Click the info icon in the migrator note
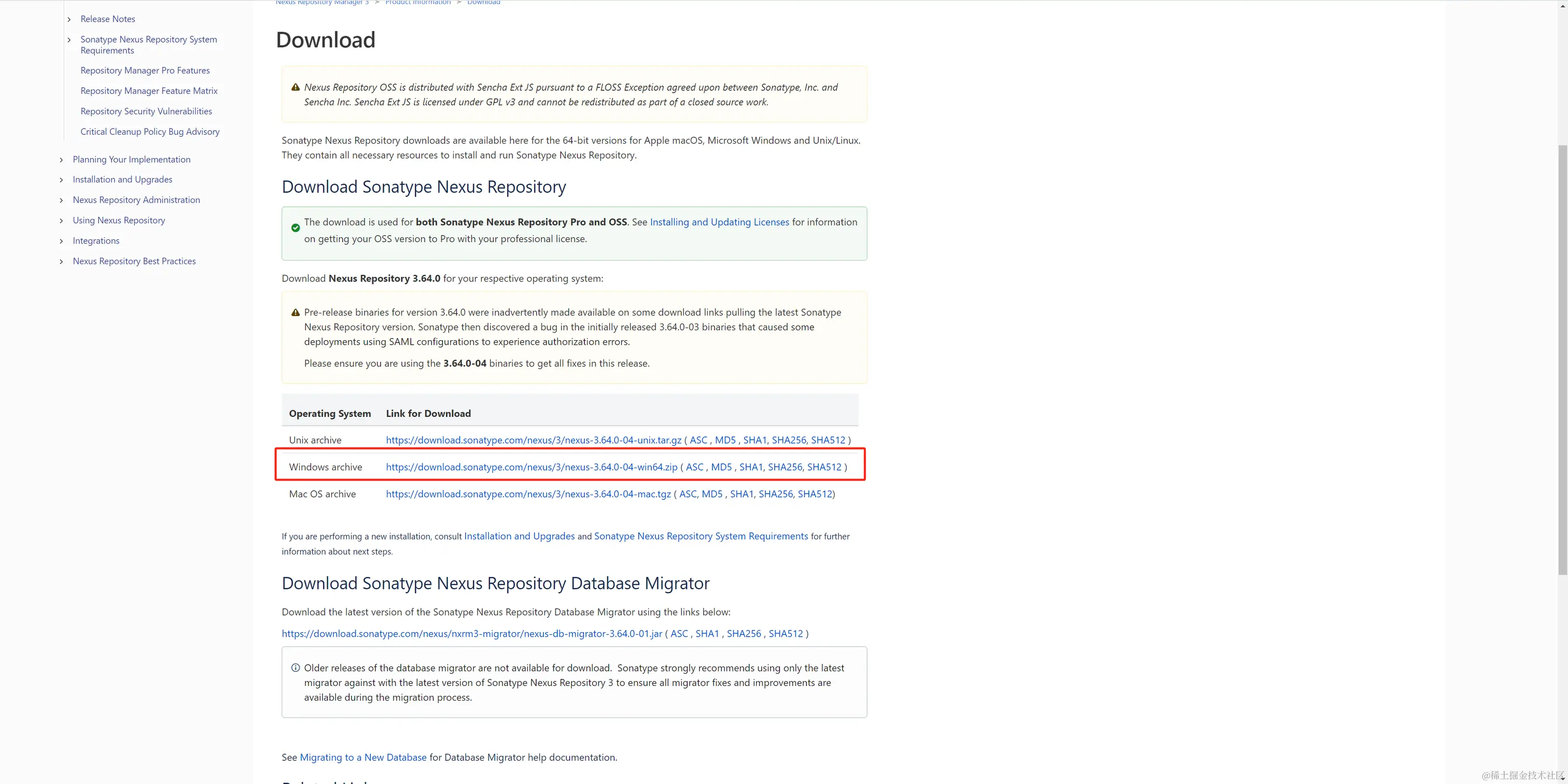 pos(295,668)
